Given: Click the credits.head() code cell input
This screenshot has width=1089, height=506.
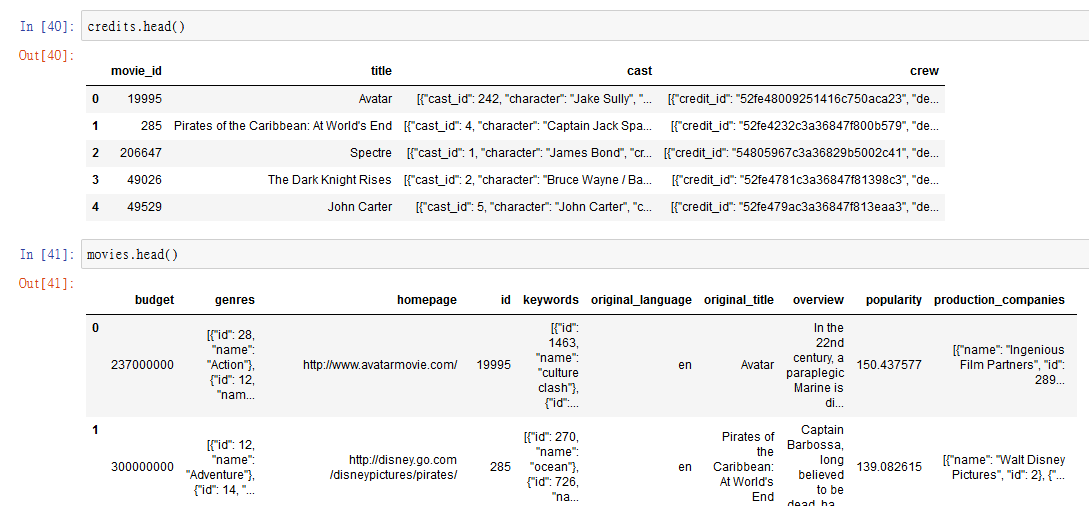Looking at the screenshot, I should pyautogui.click(x=585, y=26).
